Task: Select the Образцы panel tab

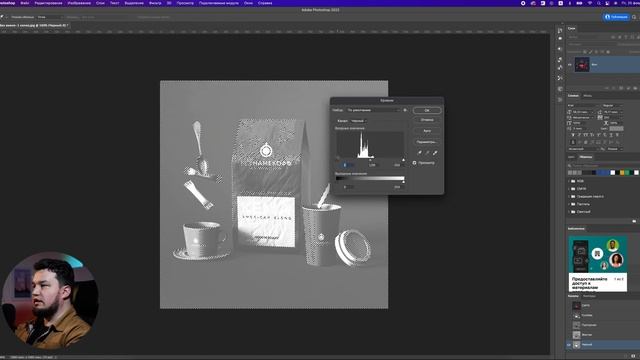Action: 586,157
